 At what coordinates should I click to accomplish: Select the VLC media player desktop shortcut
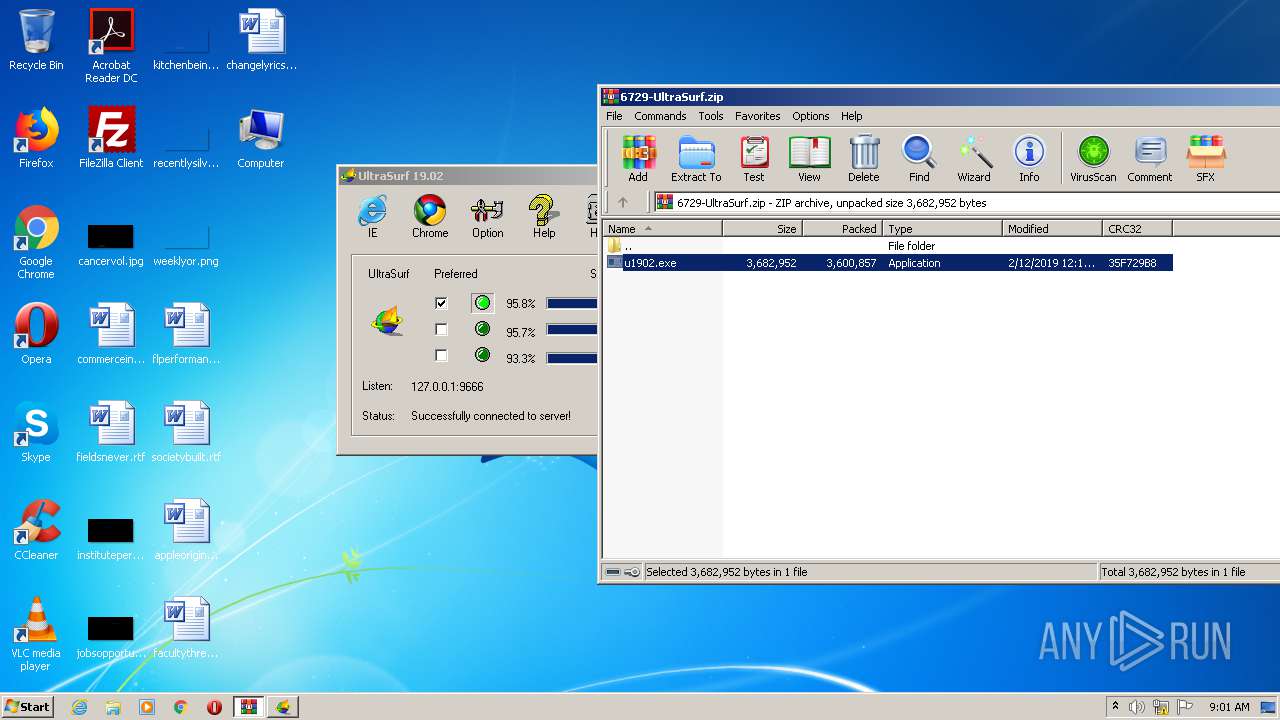(x=36, y=634)
